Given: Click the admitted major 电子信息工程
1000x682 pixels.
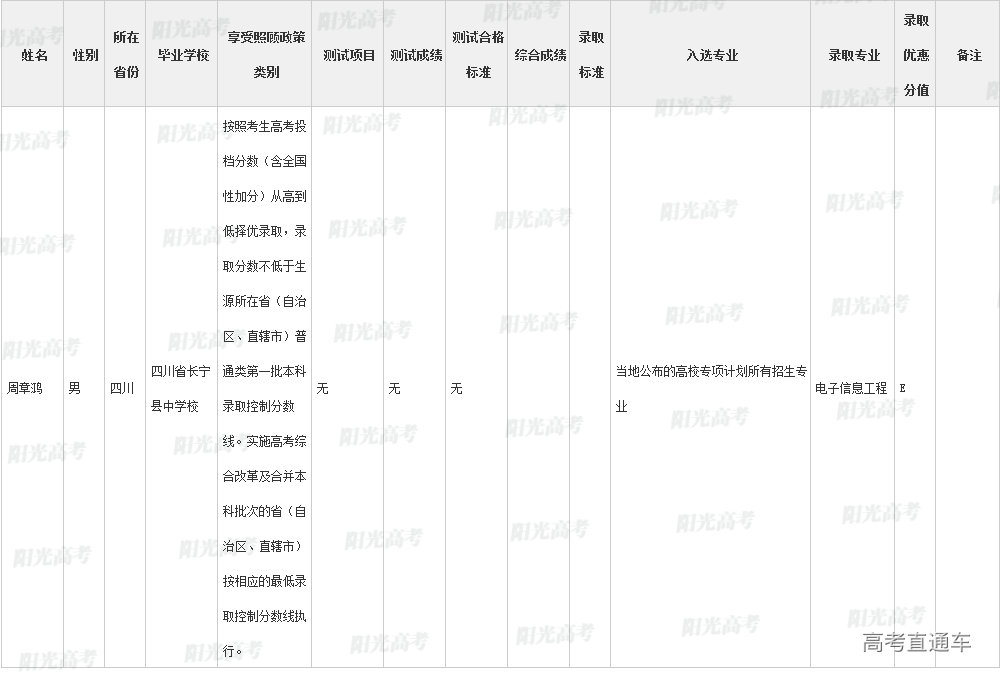Looking at the screenshot, I should coord(851,388).
